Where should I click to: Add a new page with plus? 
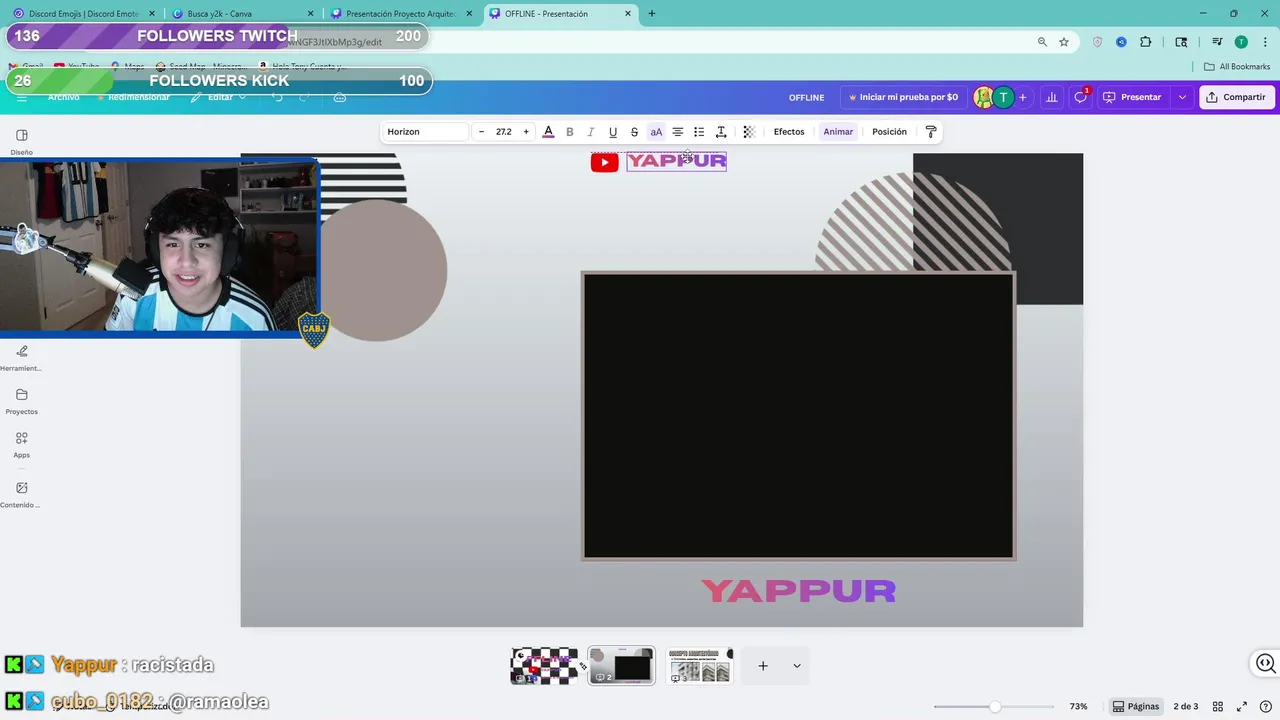(x=763, y=666)
